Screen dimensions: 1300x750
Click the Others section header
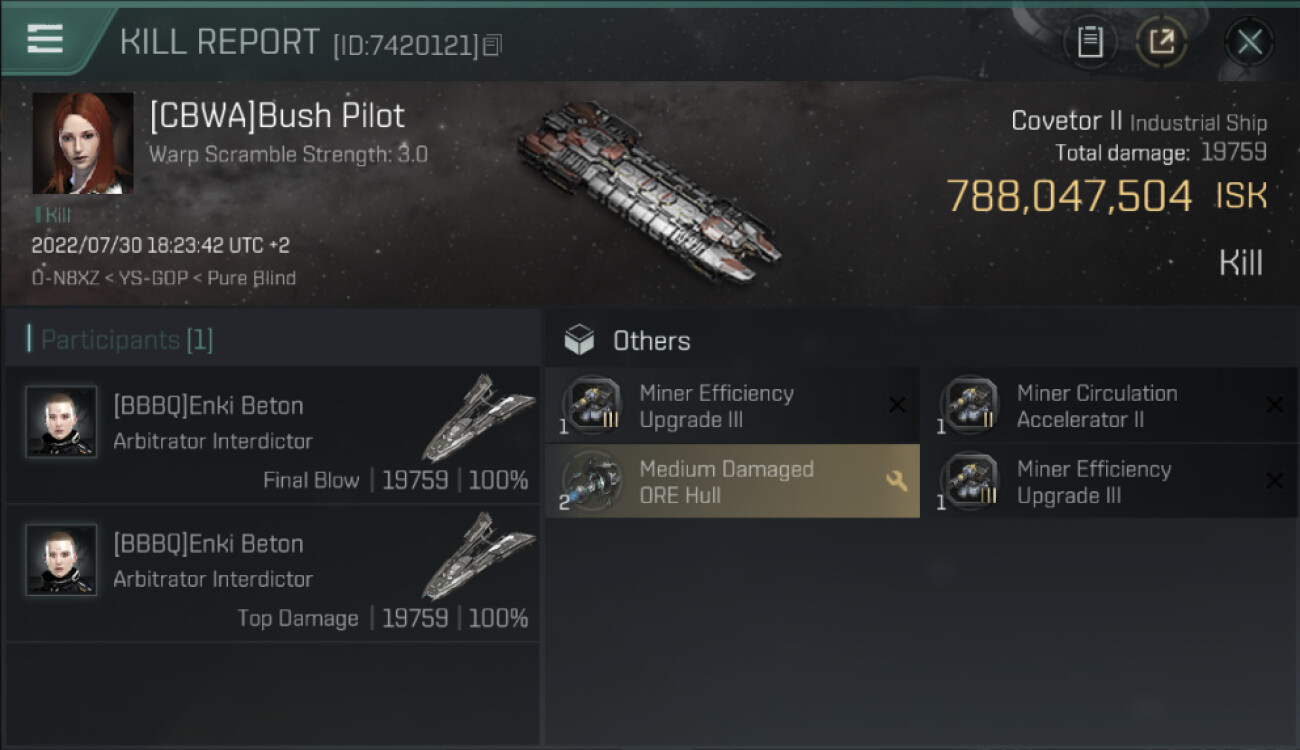651,341
